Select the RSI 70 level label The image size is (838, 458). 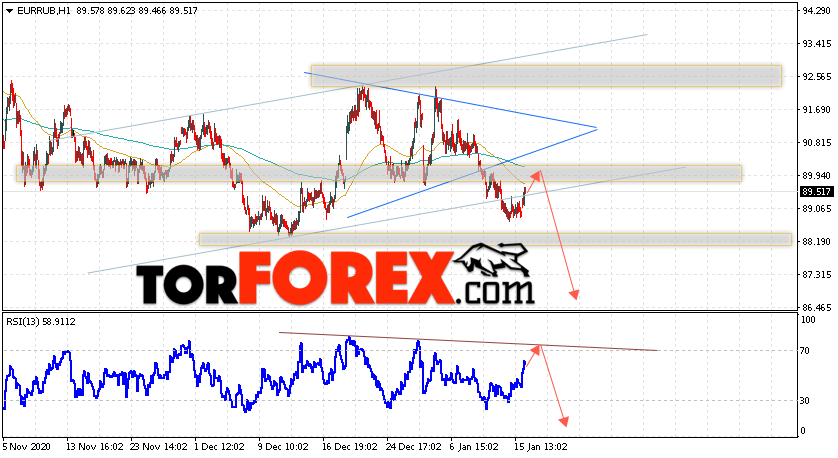point(806,351)
